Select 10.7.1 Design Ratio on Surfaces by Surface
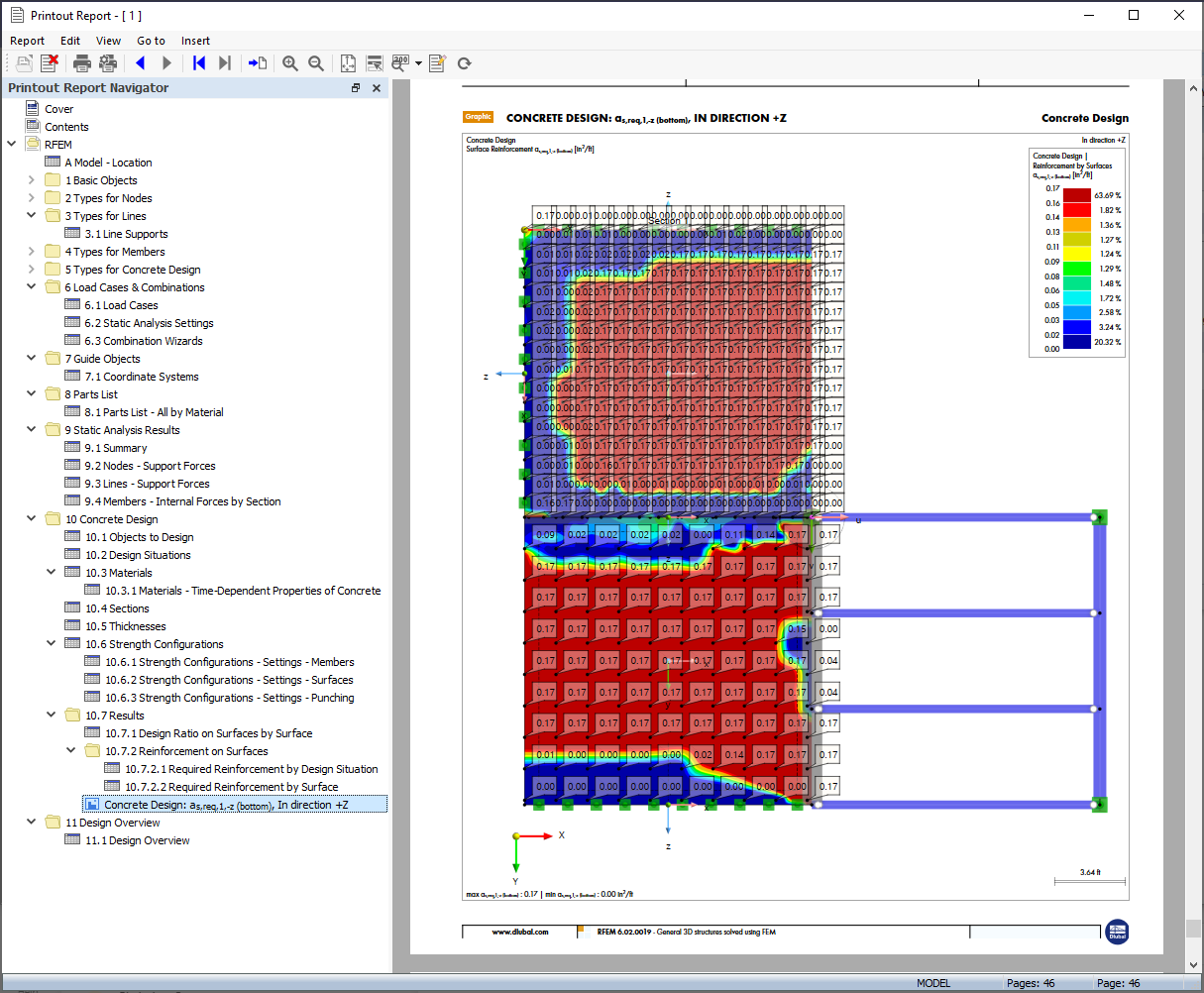1204x993 pixels. (x=208, y=733)
